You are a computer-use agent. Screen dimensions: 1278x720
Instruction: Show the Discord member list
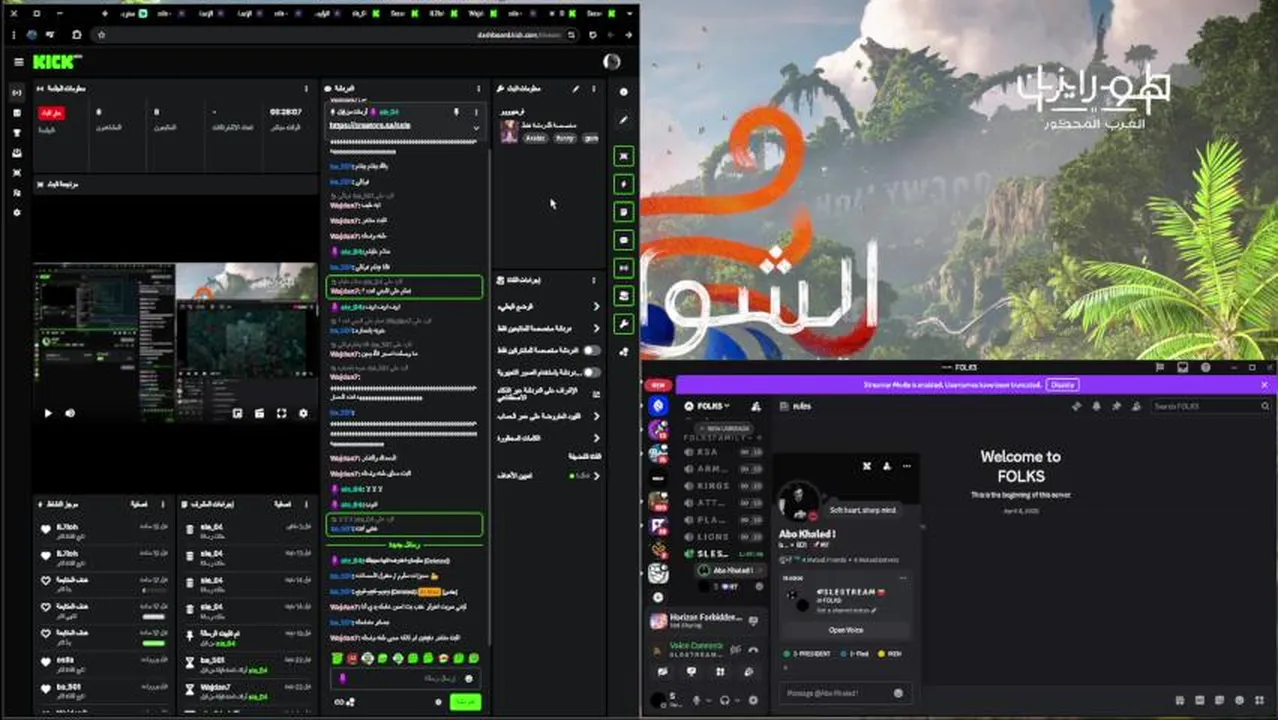pyautogui.click(x=1136, y=406)
